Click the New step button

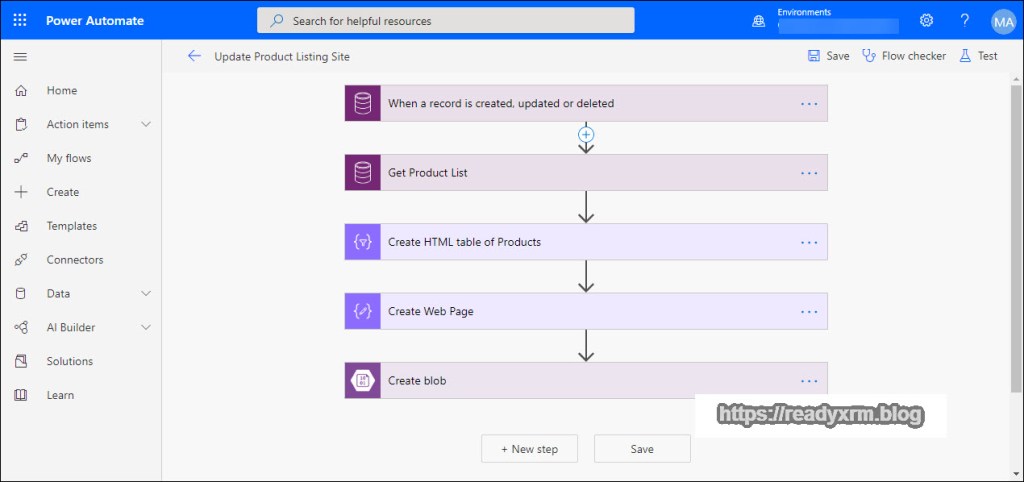(x=529, y=449)
